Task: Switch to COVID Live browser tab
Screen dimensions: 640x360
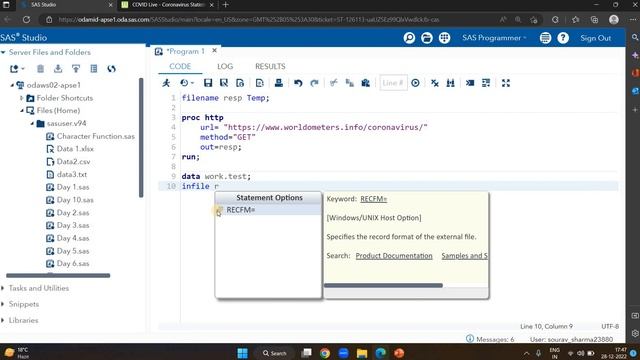Action: [167, 5]
